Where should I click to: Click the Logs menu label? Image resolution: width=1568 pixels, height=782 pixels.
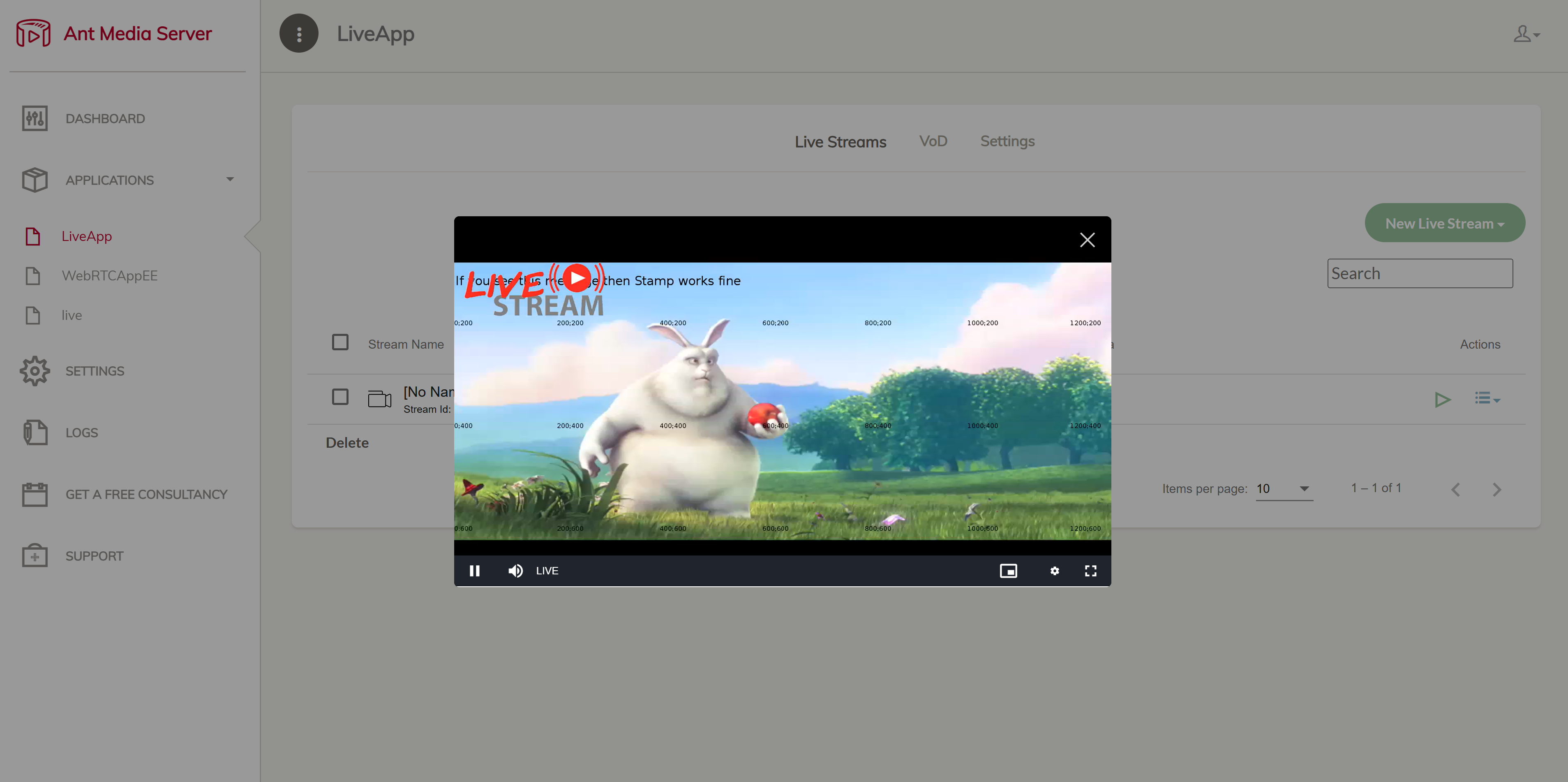pos(81,433)
